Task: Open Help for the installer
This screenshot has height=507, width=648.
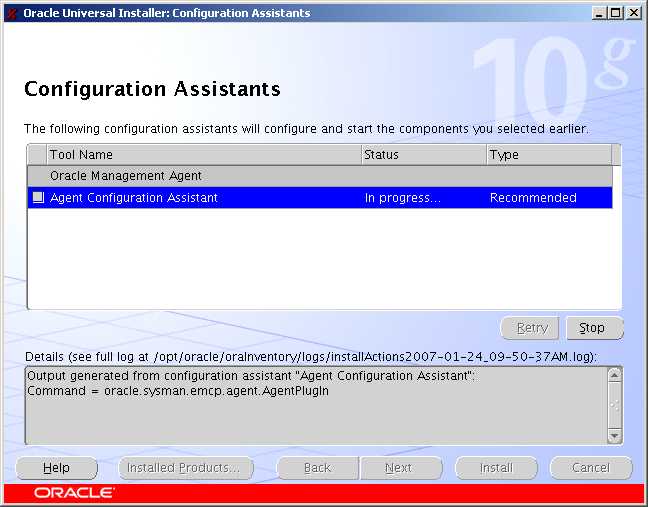Action: 57,468
